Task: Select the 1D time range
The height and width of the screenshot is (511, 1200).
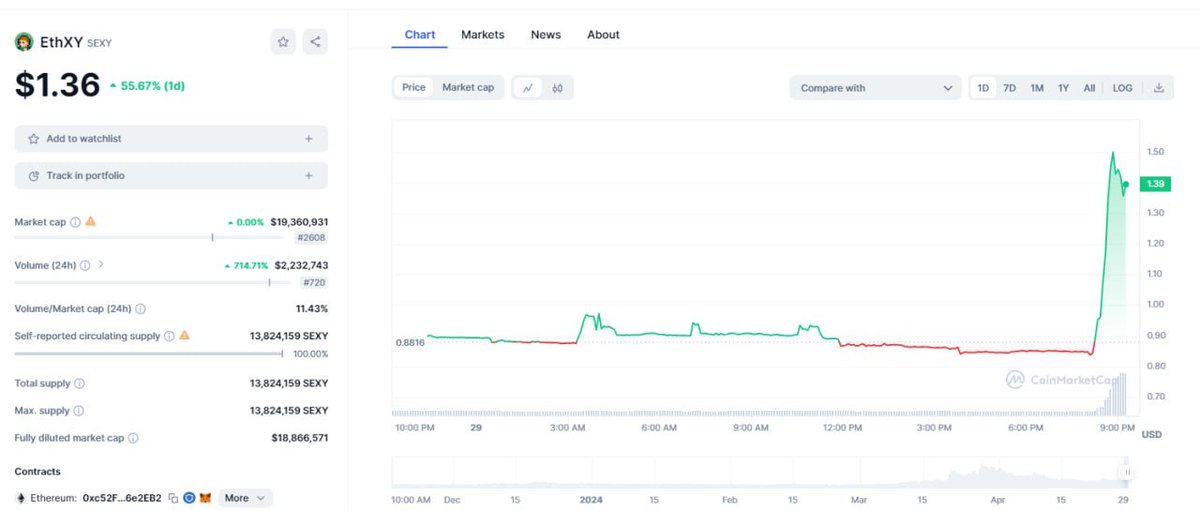Action: [x=983, y=88]
